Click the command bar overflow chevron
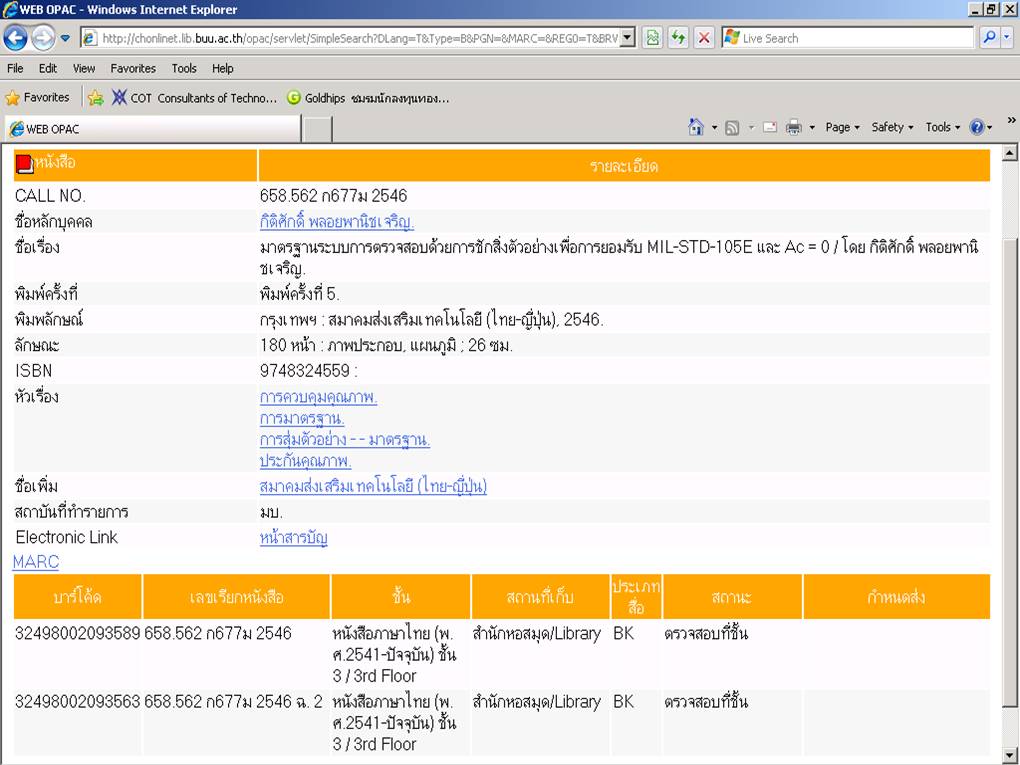The height and width of the screenshot is (765, 1020). point(1012,120)
